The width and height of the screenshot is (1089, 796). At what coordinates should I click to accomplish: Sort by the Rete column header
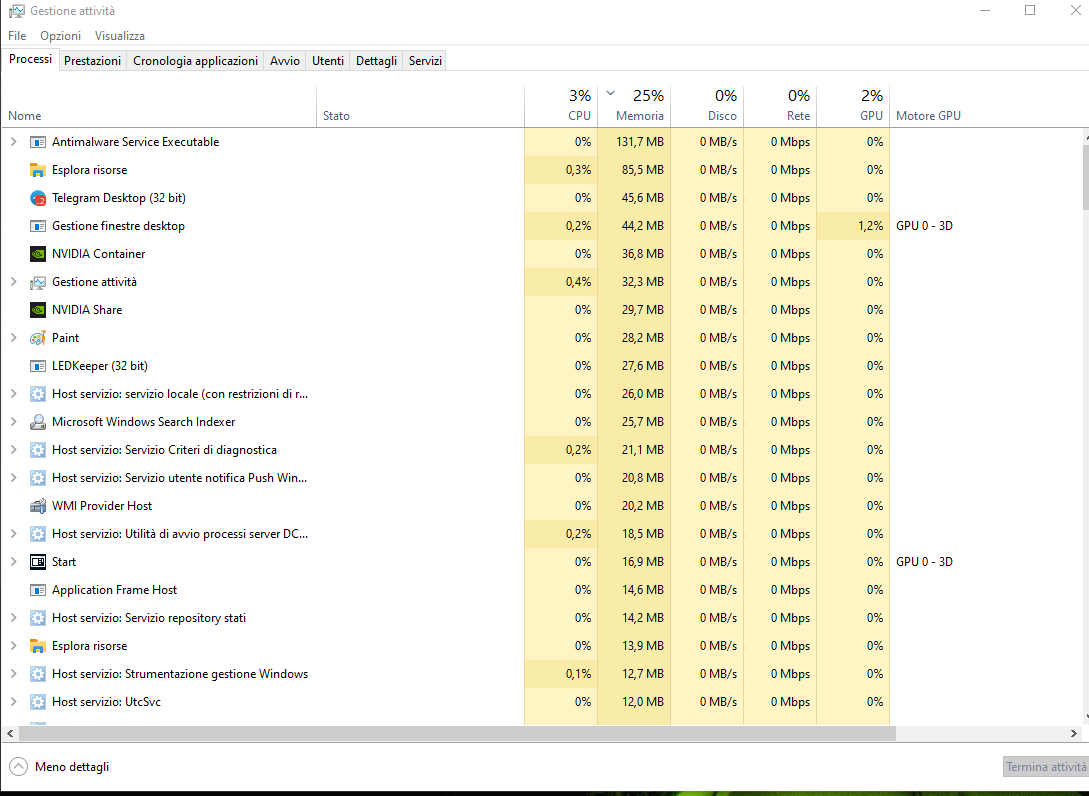(779, 107)
